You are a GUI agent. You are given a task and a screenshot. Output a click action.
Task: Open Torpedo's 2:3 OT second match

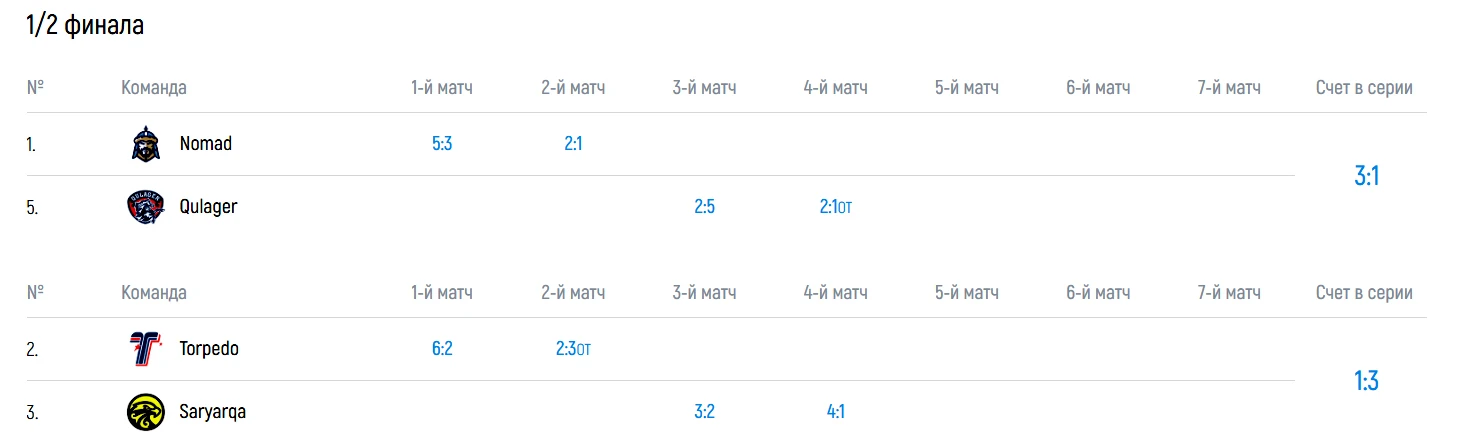coord(573,349)
